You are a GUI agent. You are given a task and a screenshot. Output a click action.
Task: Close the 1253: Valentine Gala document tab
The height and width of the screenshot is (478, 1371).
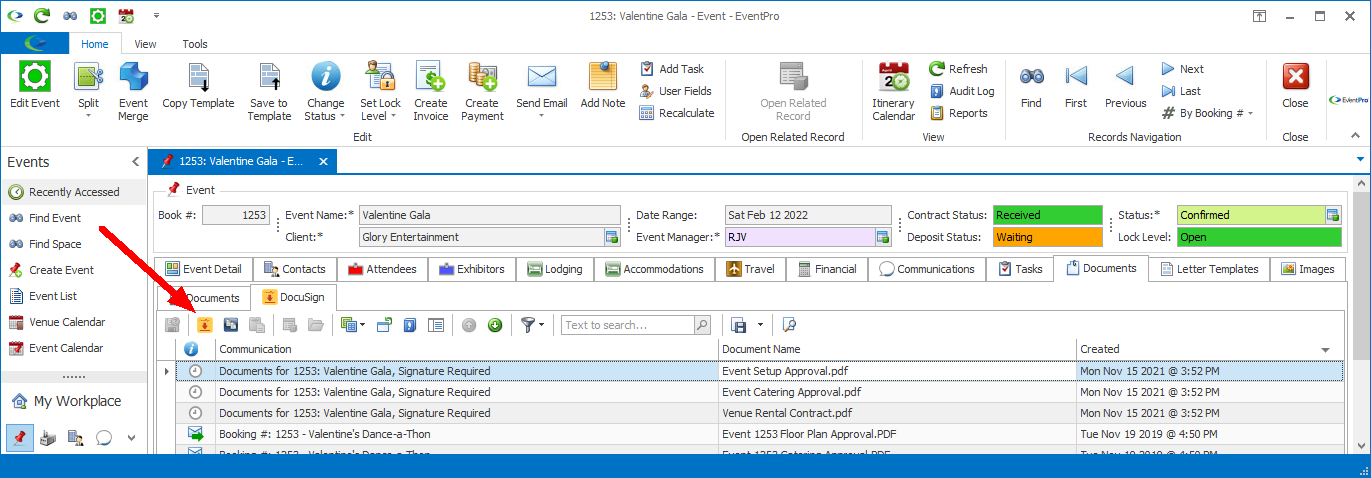click(x=322, y=161)
